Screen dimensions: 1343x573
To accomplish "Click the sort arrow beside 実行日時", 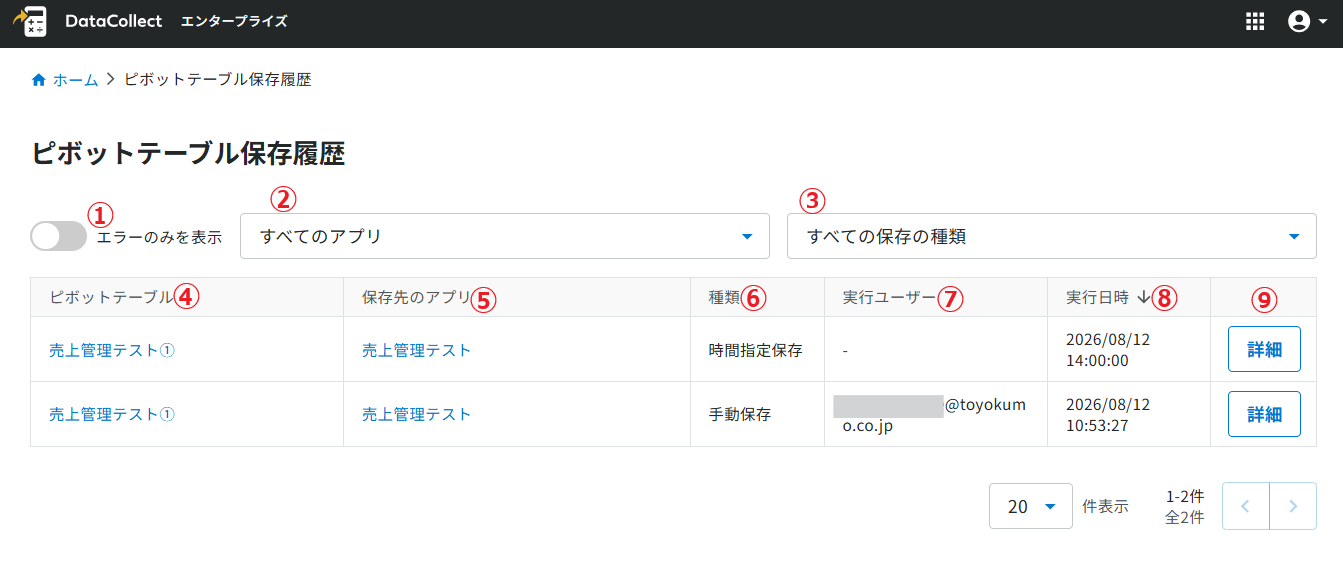I will point(1144,297).
